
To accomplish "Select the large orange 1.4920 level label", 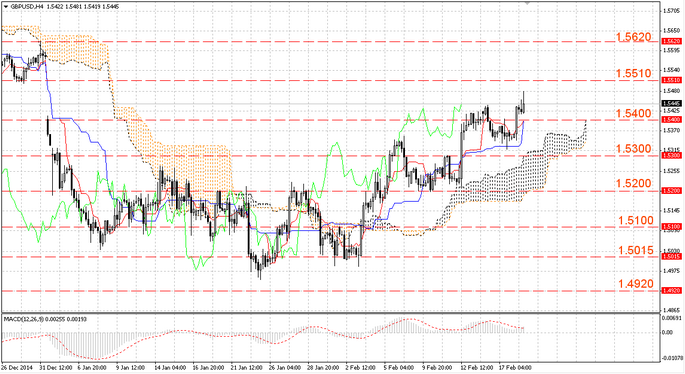I will [x=636, y=284].
